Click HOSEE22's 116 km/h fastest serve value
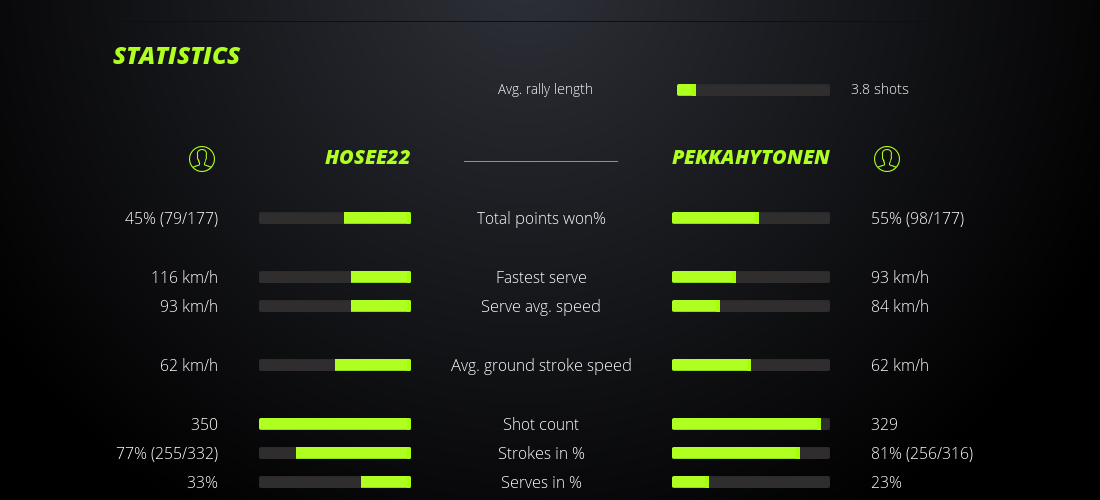1100x500 pixels. click(184, 277)
